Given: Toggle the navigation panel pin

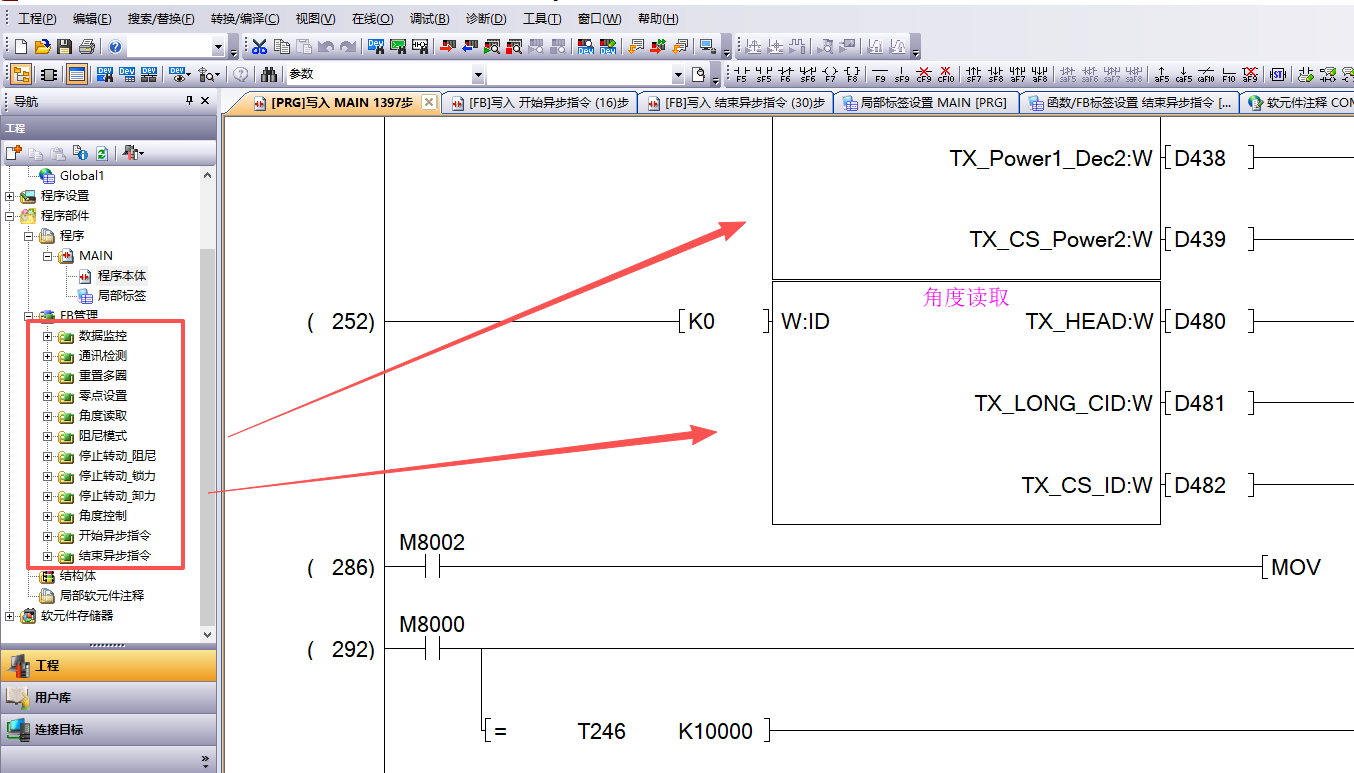Looking at the screenshot, I should (x=190, y=101).
